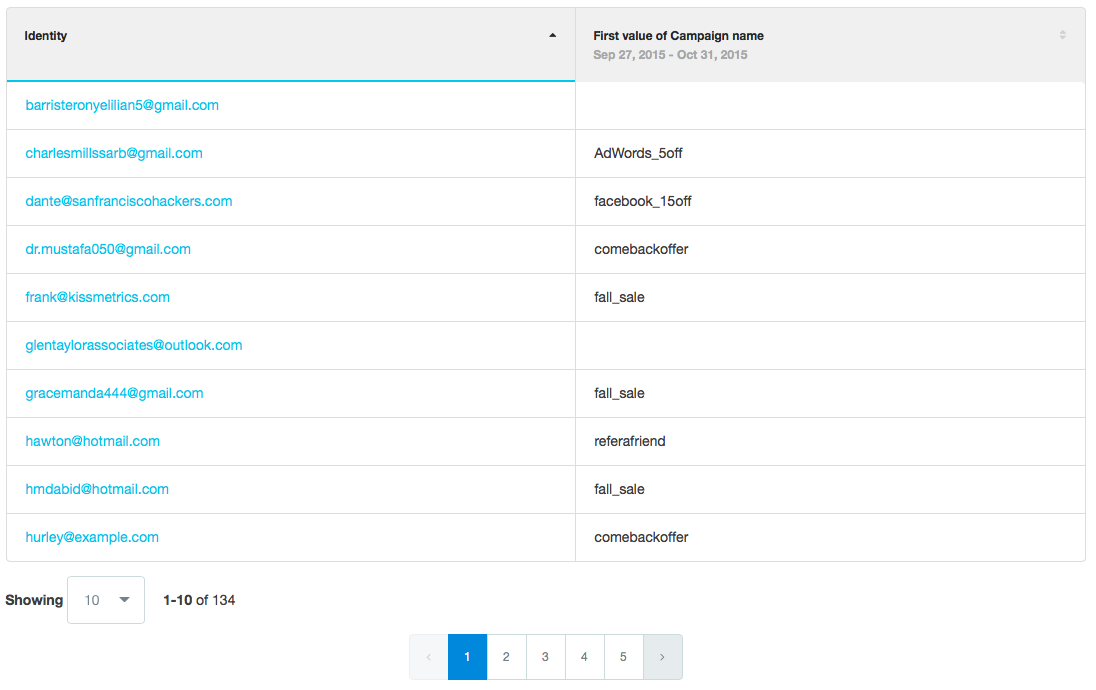
Task: Open charlesmillssarb@gmail.com identity
Action: coord(114,153)
